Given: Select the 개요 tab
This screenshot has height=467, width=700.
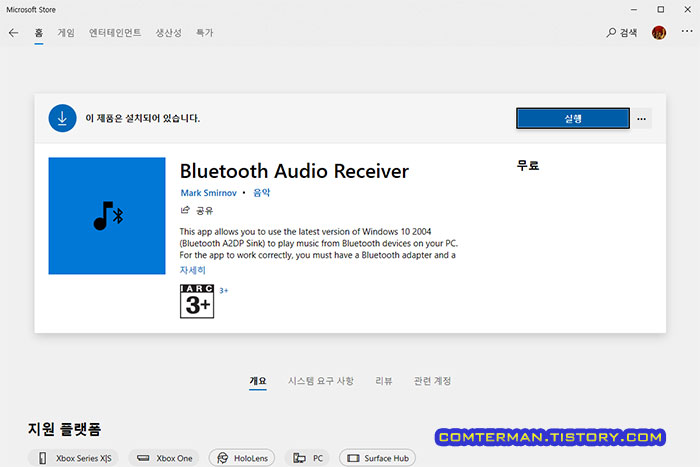Looking at the screenshot, I should 258,381.
